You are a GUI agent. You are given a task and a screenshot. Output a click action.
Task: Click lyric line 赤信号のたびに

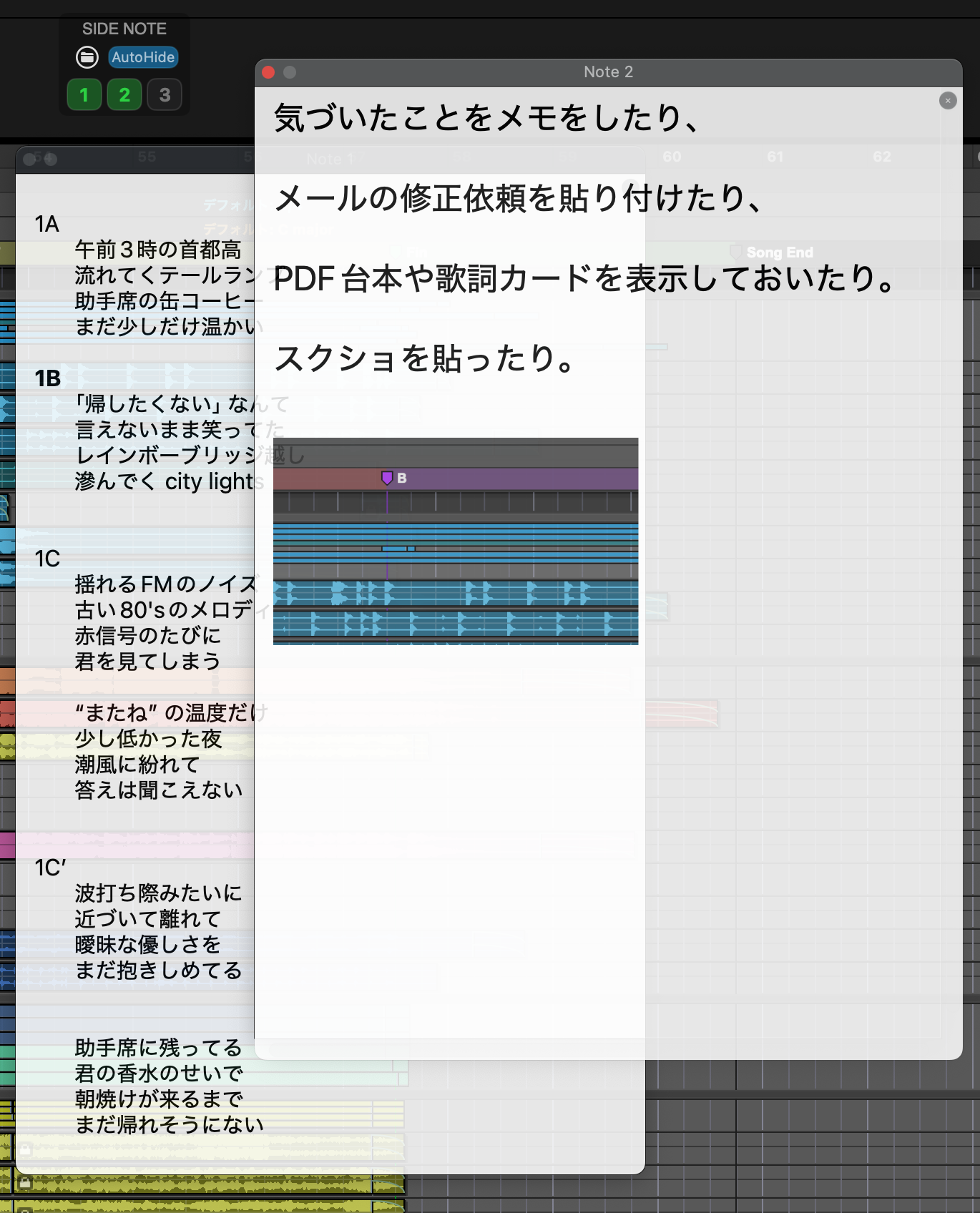coord(148,636)
